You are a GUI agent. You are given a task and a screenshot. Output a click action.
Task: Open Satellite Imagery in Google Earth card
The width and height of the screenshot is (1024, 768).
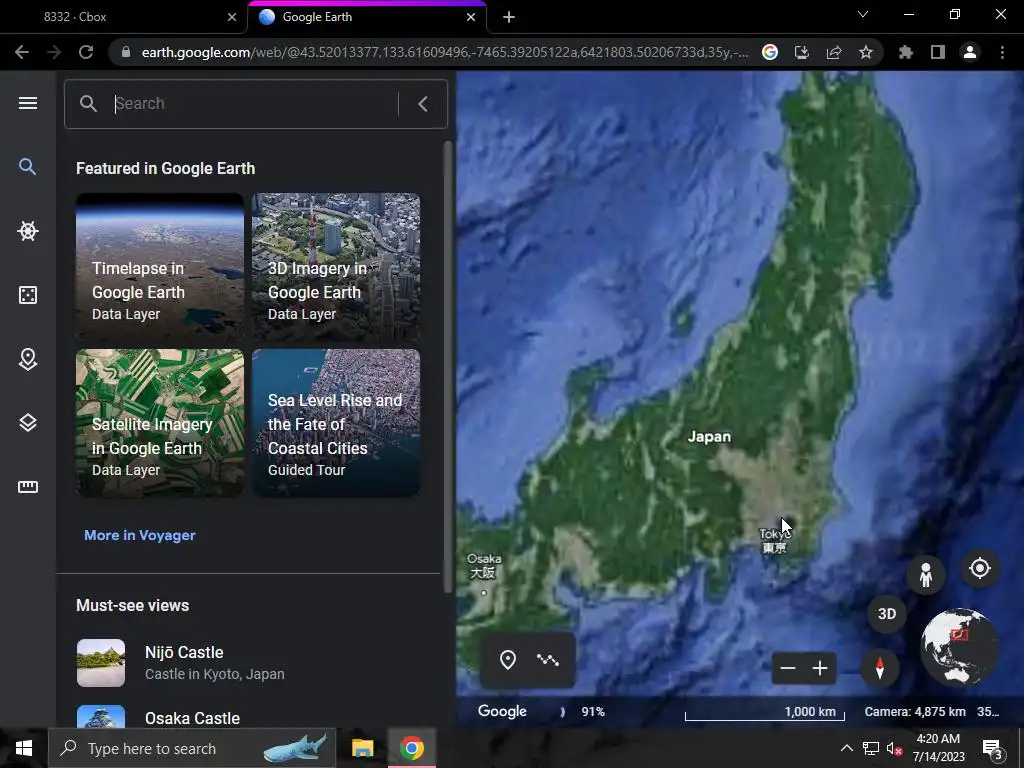[160, 423]
